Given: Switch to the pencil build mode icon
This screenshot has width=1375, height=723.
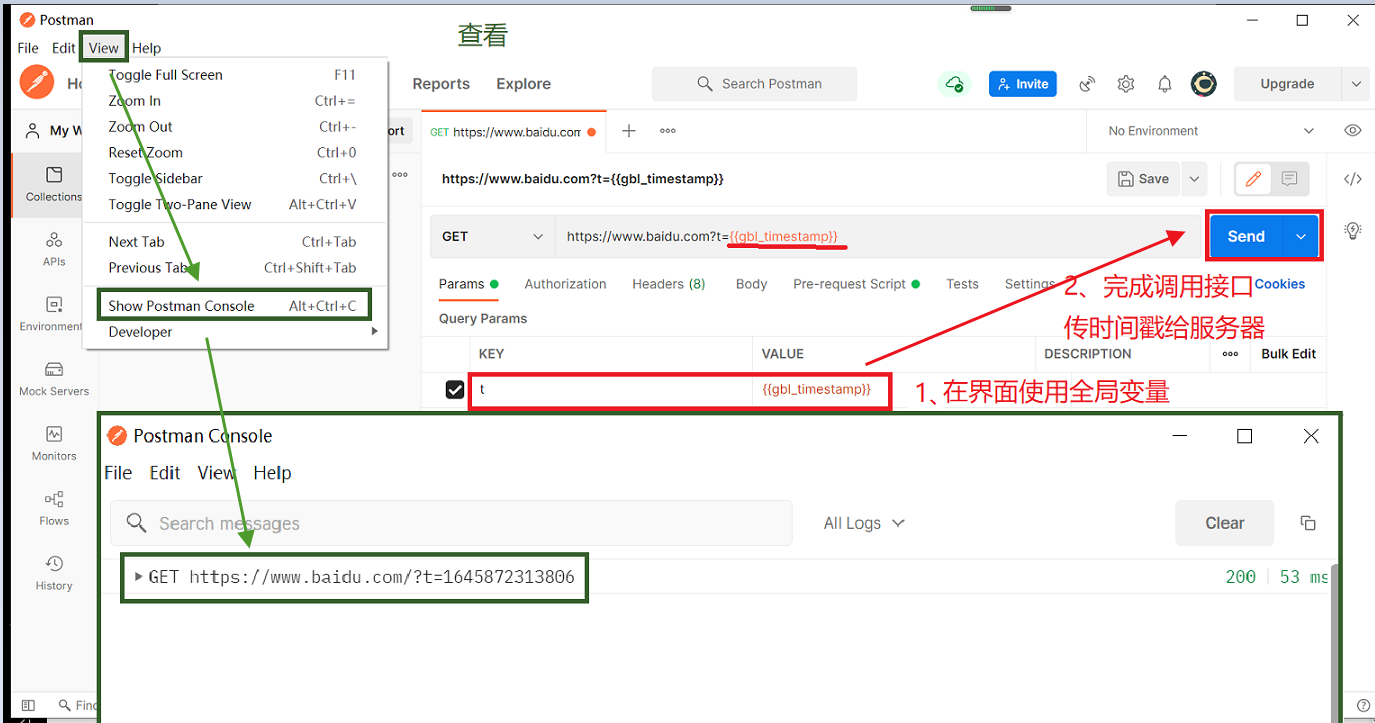Looking at the screenshot, I should click(x=1253, y=179).
